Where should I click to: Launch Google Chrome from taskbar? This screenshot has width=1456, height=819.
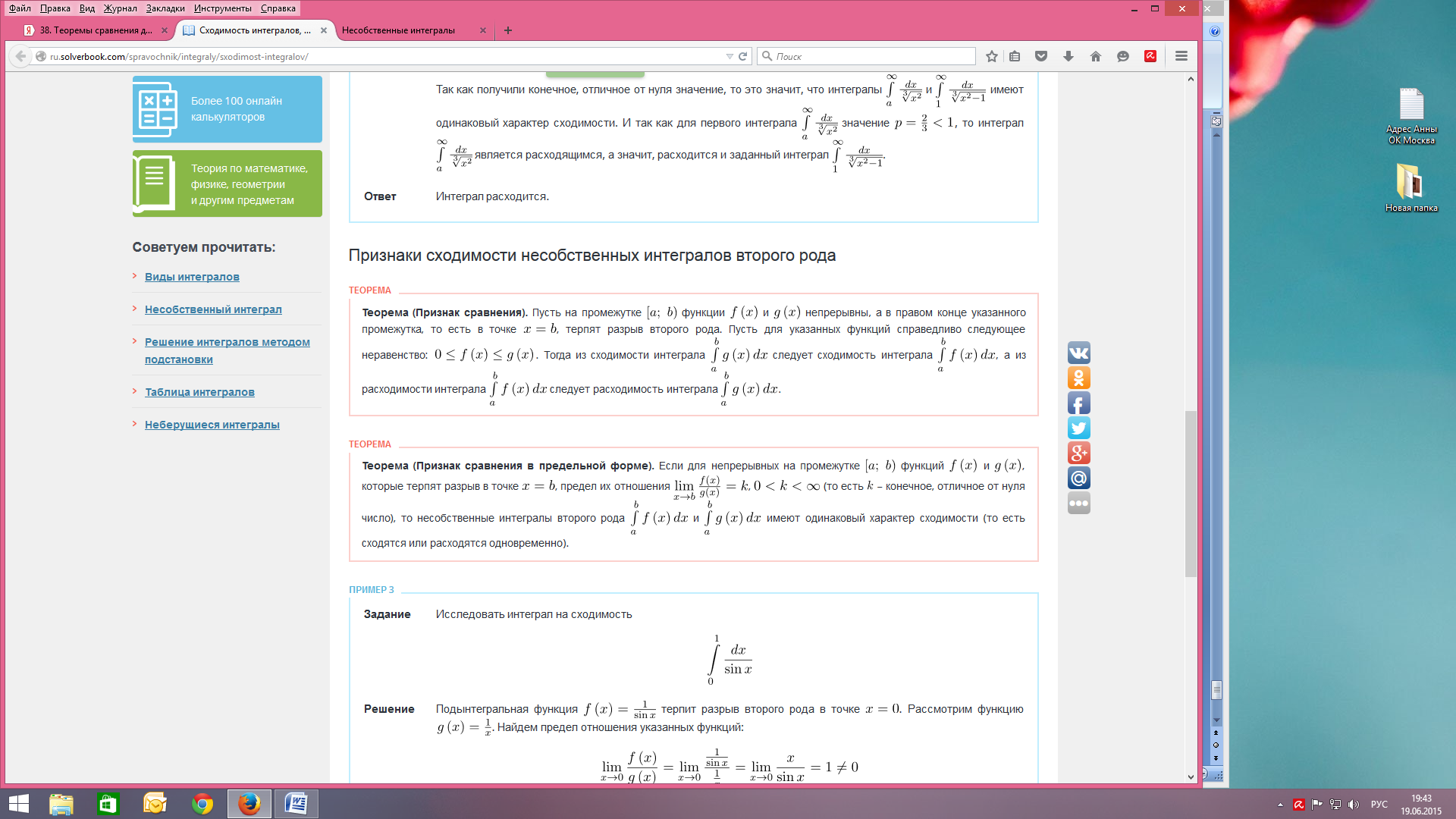click(202, 804)
